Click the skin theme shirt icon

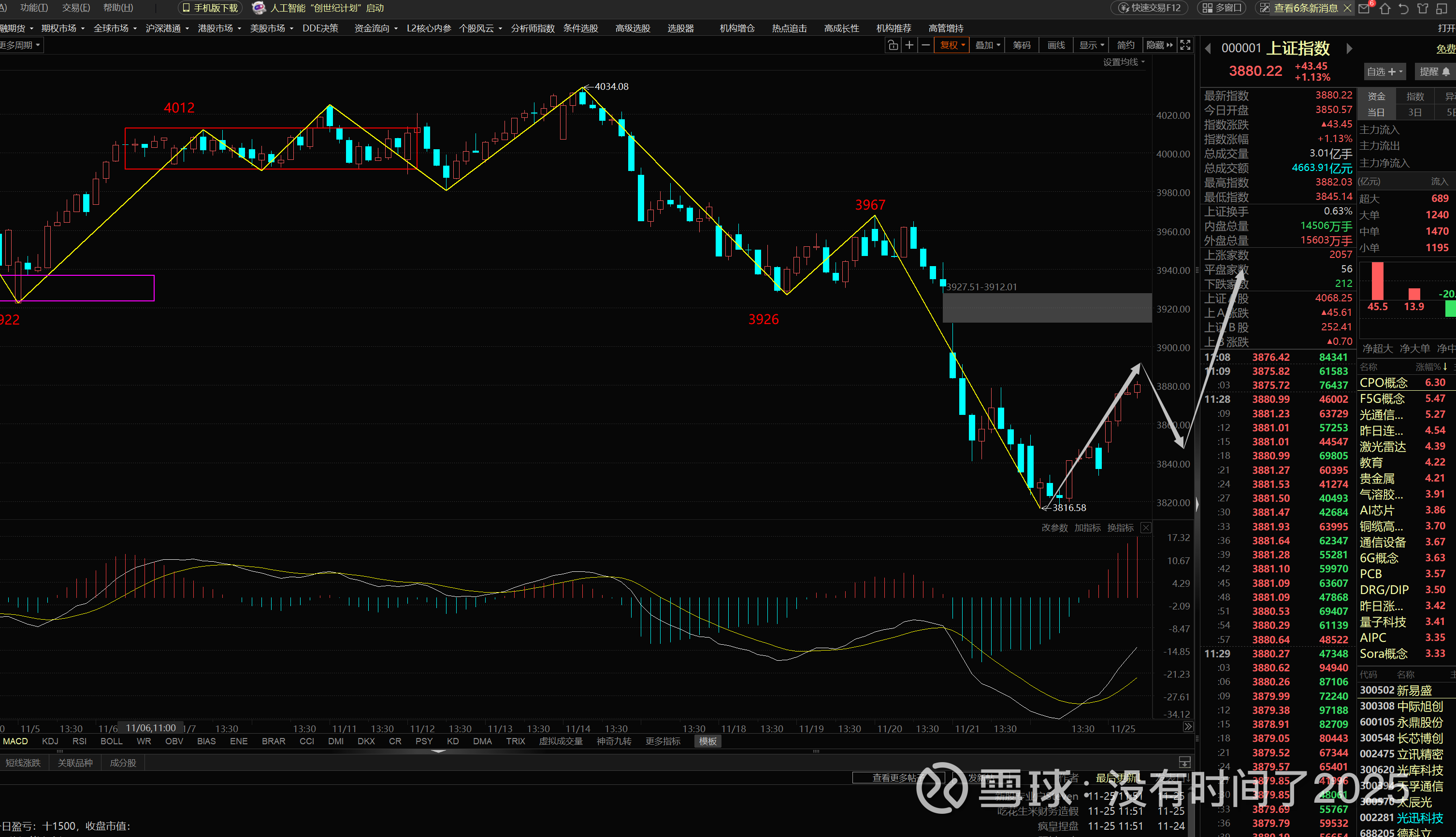coord(1423,8)
